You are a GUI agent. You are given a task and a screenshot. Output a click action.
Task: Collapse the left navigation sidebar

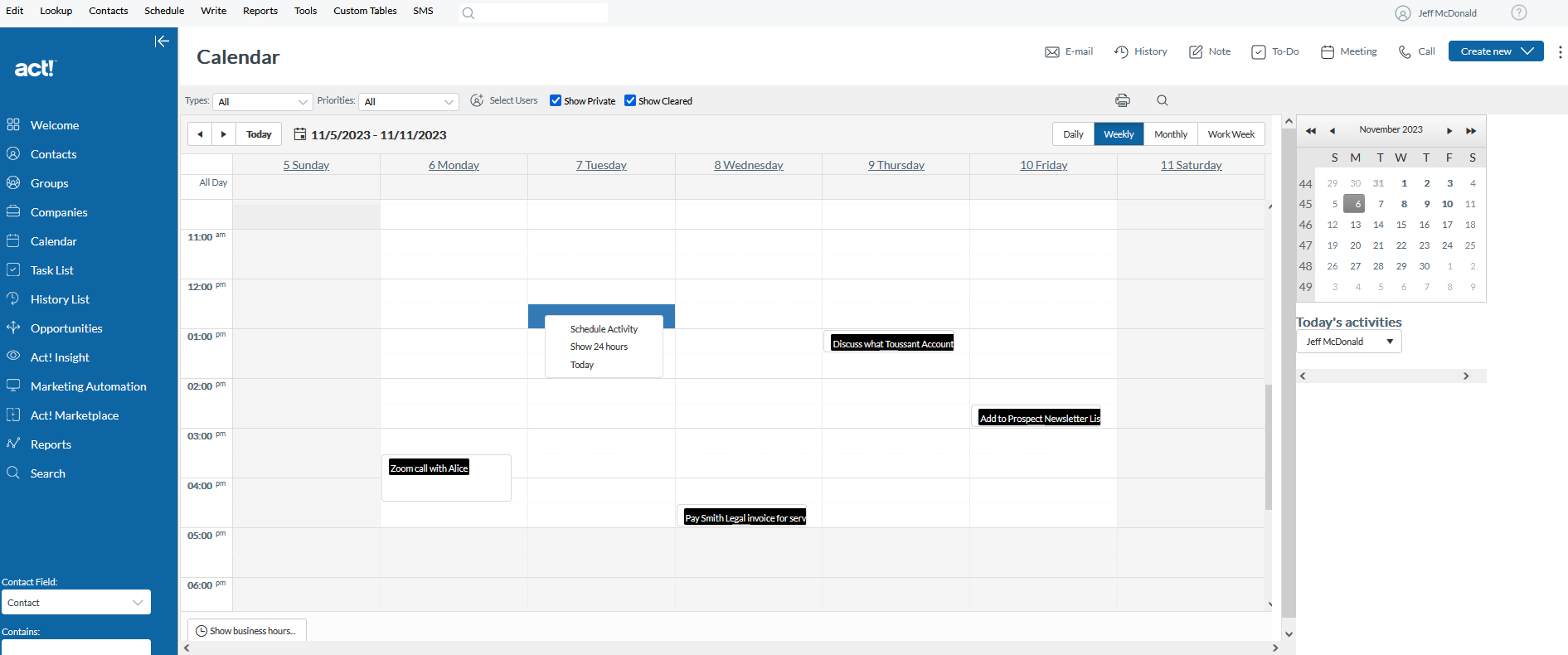(162, 41)
